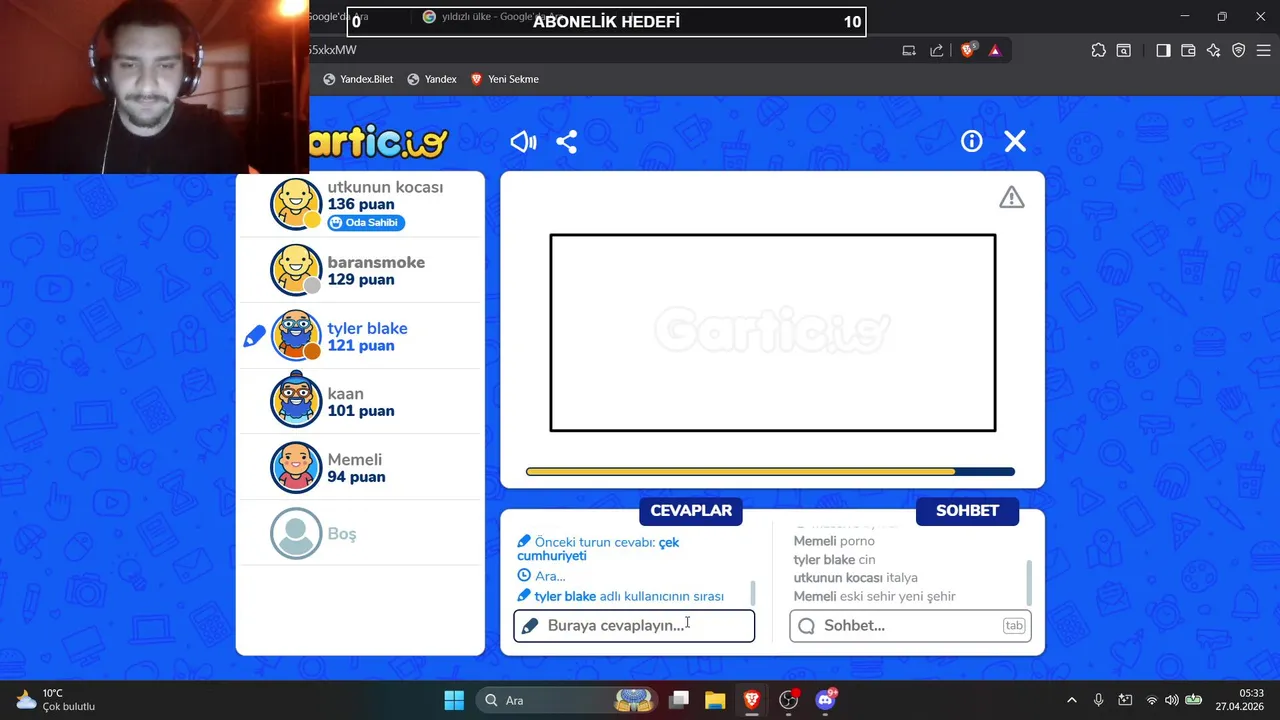Open the Yeni Sekme bookmark
The height and width of the screenshot is (720, 1280).
(x=505, y=79)
